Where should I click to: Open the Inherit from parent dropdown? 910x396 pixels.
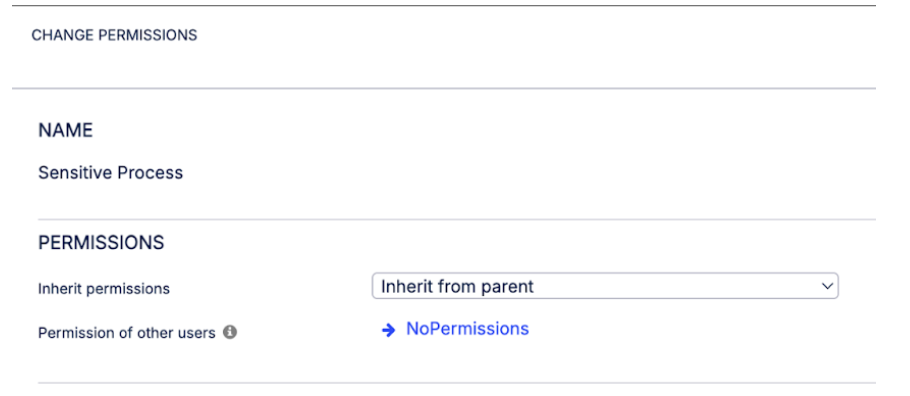tap(605, 286)
